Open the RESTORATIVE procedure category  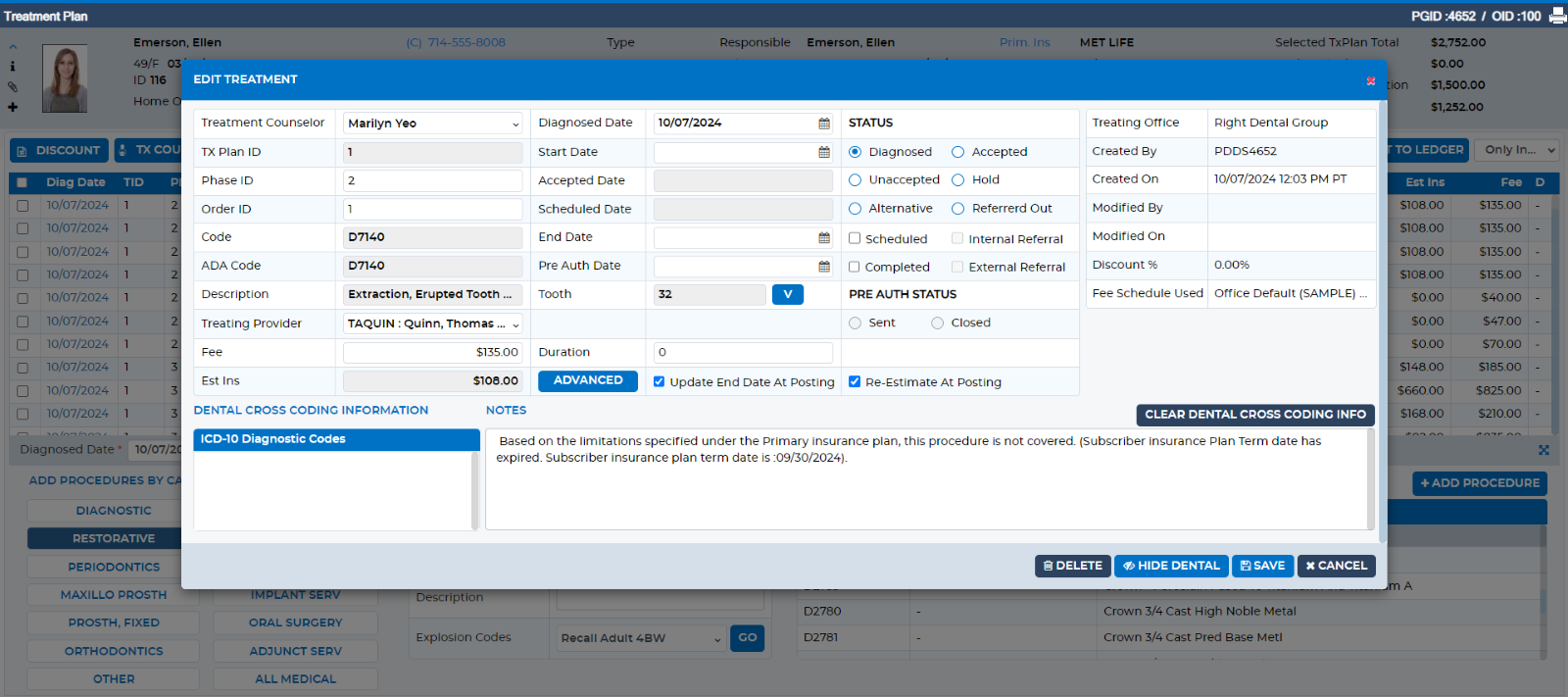point(114,539)
